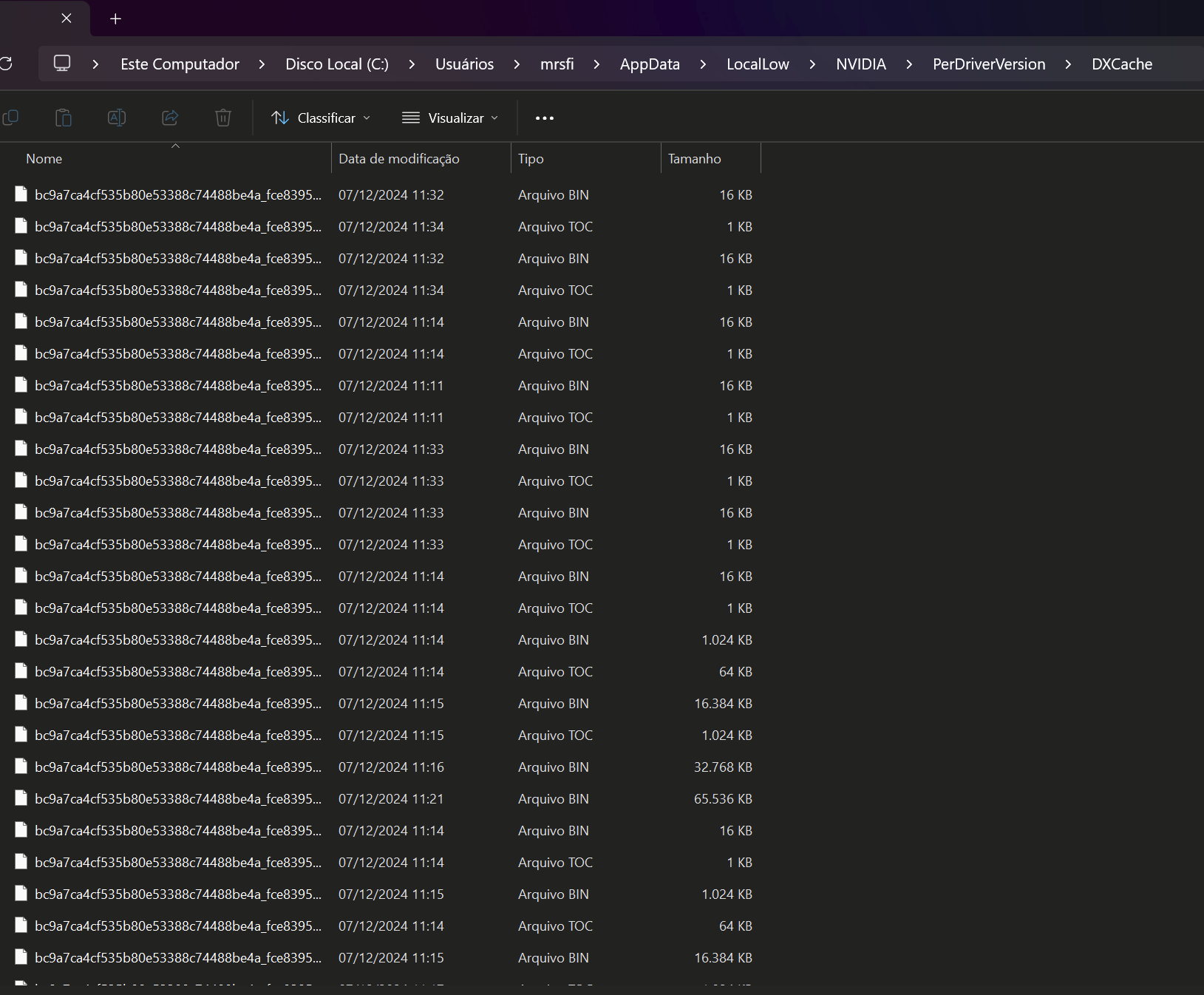Go to PerDriverVersion breadcrumb

coord(989,64)
